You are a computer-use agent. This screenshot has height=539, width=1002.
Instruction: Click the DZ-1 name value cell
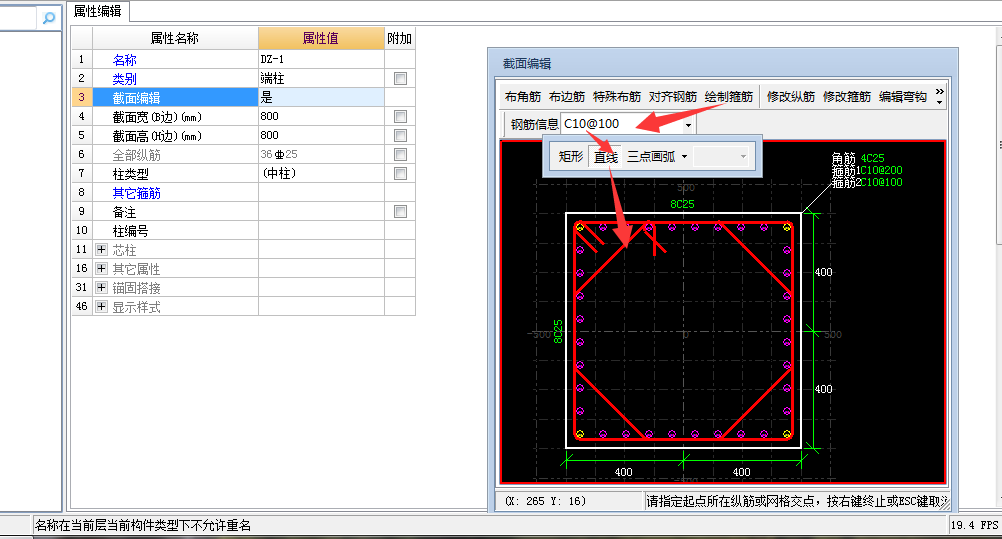321,59
